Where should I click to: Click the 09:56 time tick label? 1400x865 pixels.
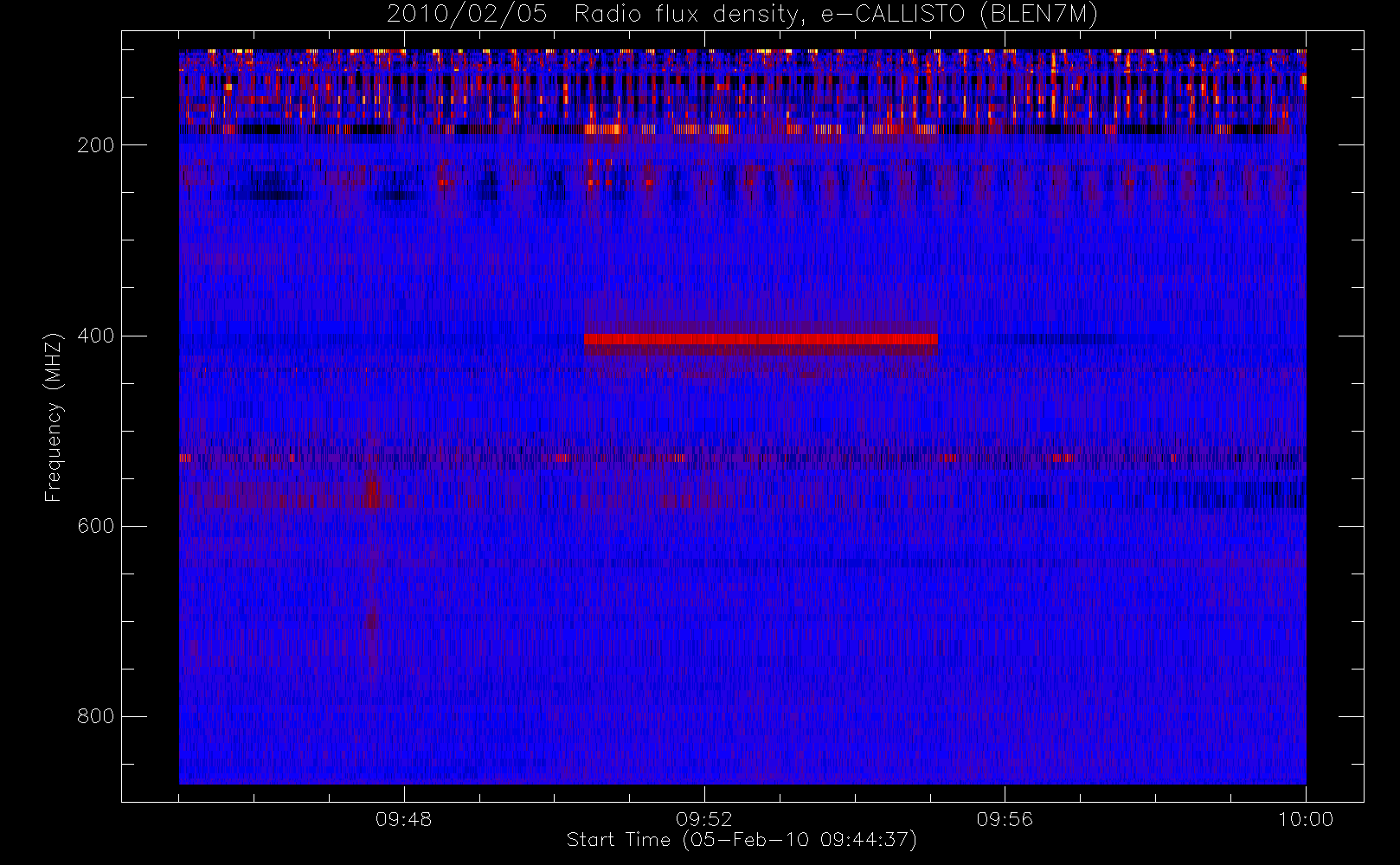click(1005, 819)
